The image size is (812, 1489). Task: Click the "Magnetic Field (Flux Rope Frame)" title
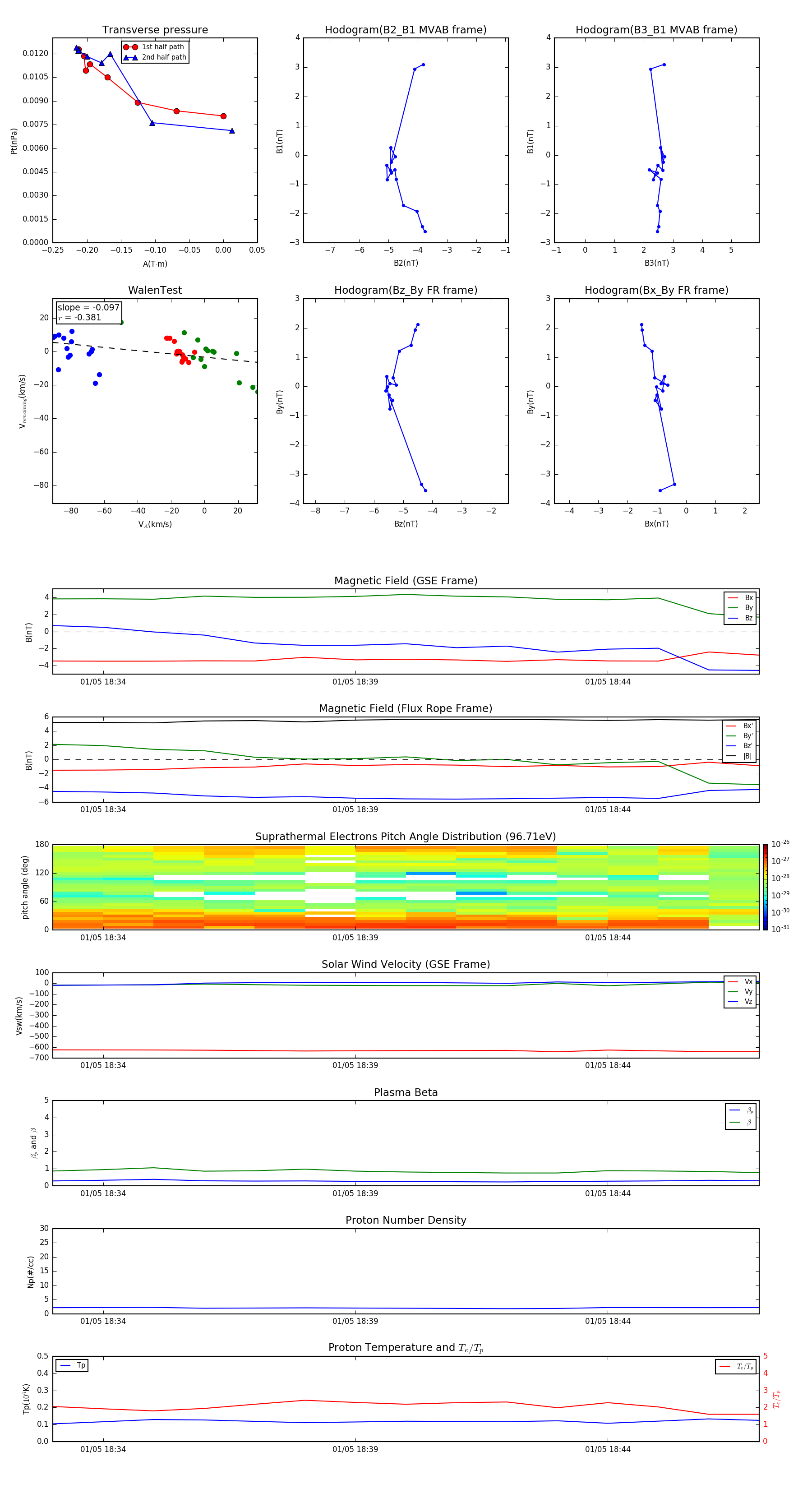pos(406,709)
